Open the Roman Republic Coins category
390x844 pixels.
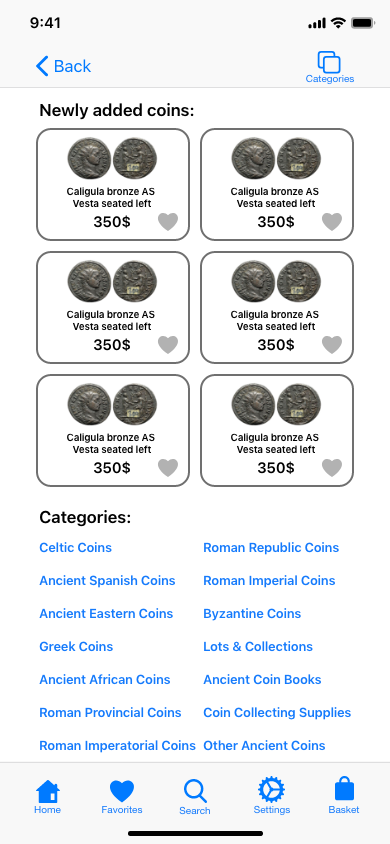click(x=271, y=547)
